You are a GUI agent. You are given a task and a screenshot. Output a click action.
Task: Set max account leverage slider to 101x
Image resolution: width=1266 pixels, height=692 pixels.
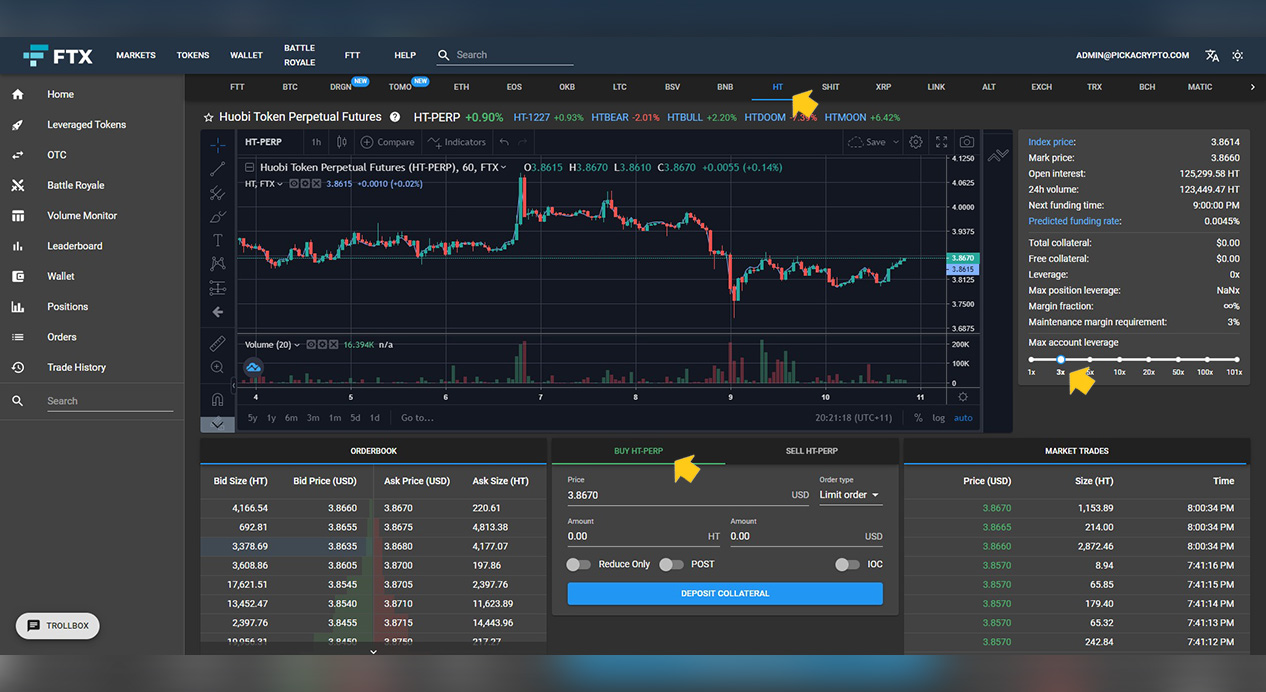click(1236, 359)
